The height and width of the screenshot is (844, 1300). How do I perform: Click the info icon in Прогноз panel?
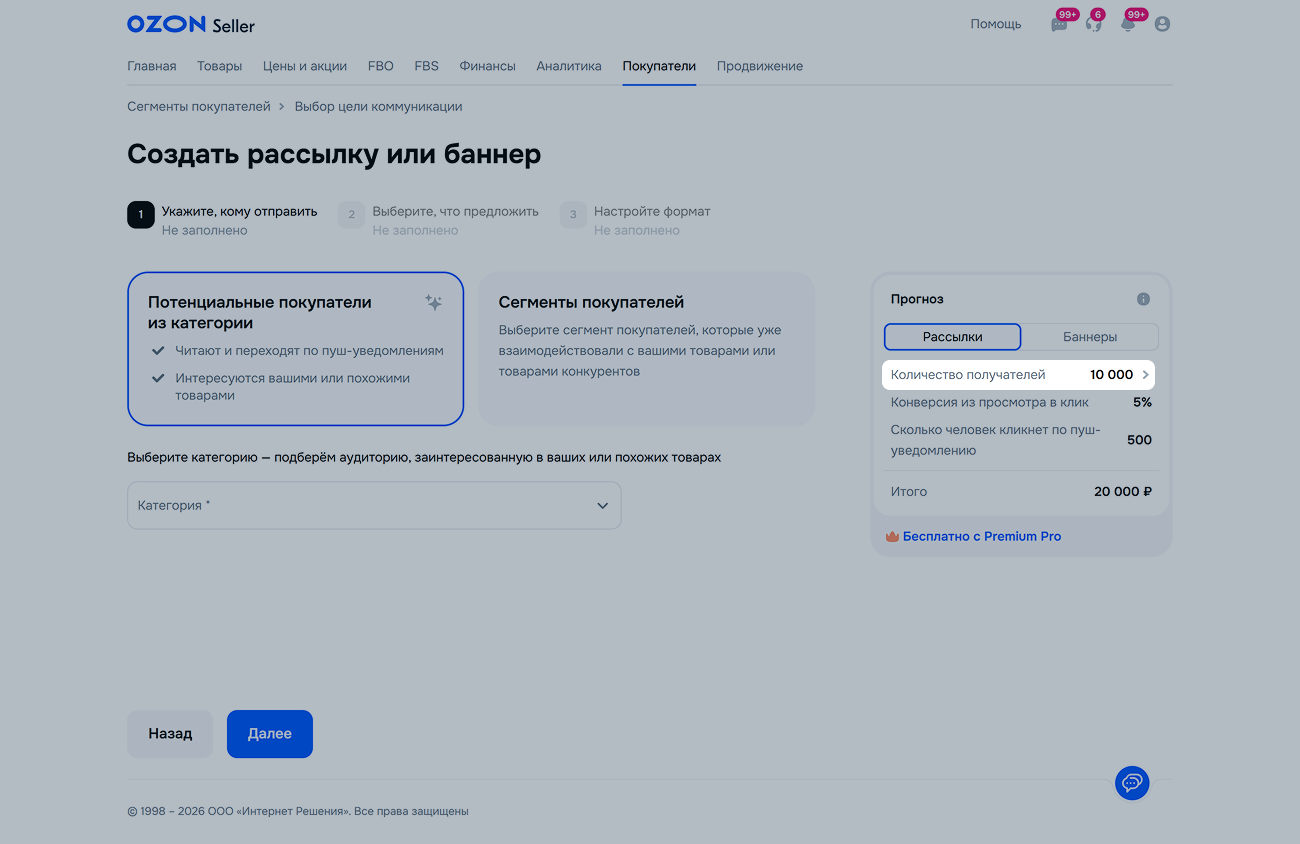click(1143, 299)
